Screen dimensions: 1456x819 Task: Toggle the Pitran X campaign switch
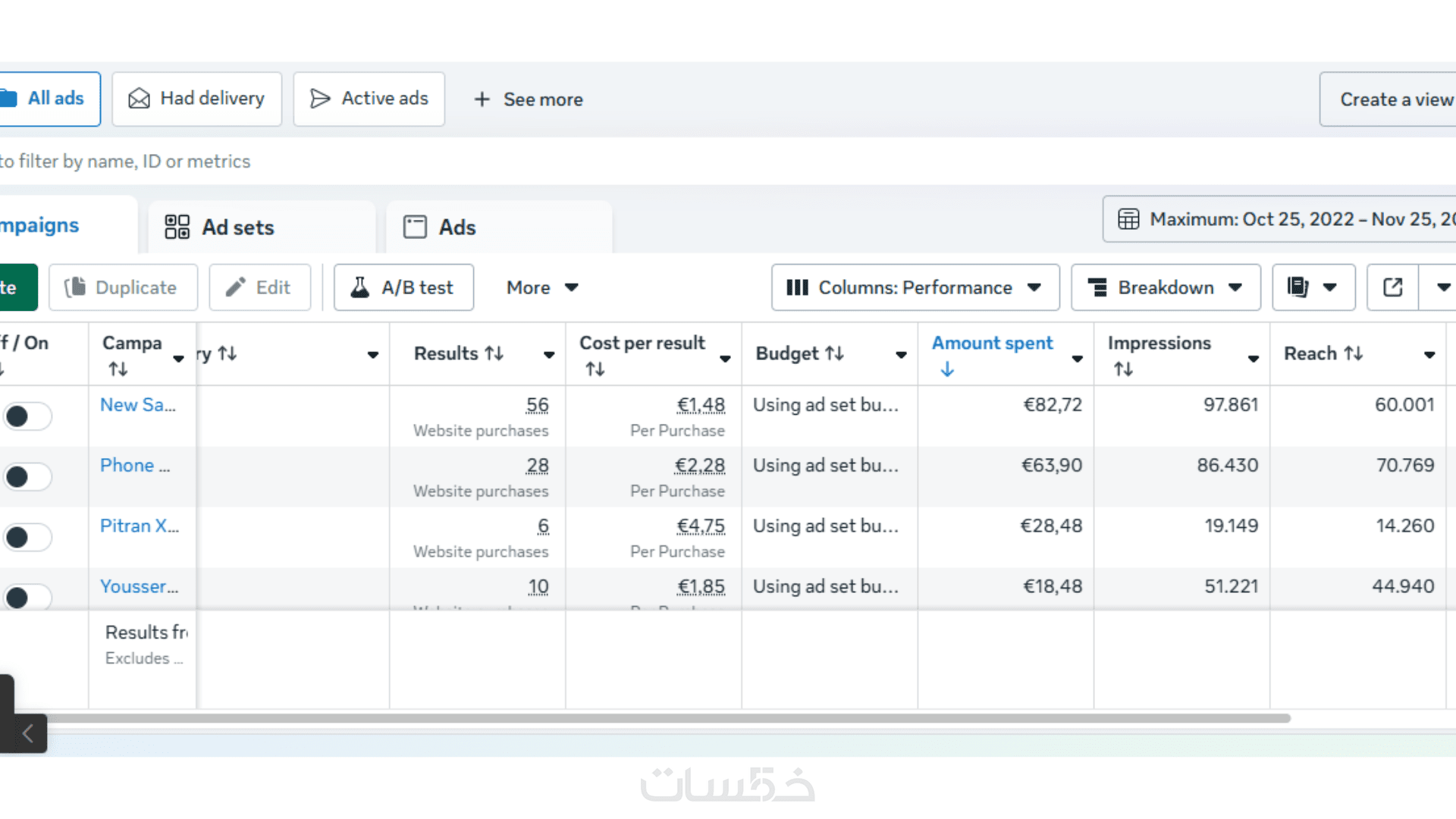pos(27,538)
